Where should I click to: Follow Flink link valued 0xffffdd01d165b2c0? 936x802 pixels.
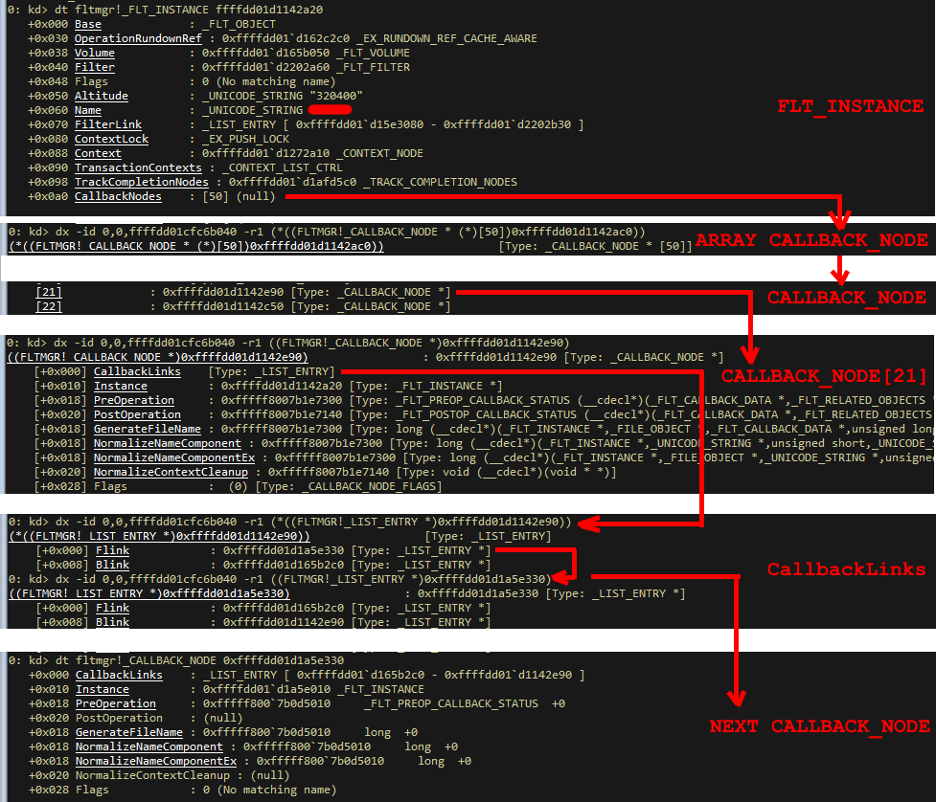coord(112,608)
